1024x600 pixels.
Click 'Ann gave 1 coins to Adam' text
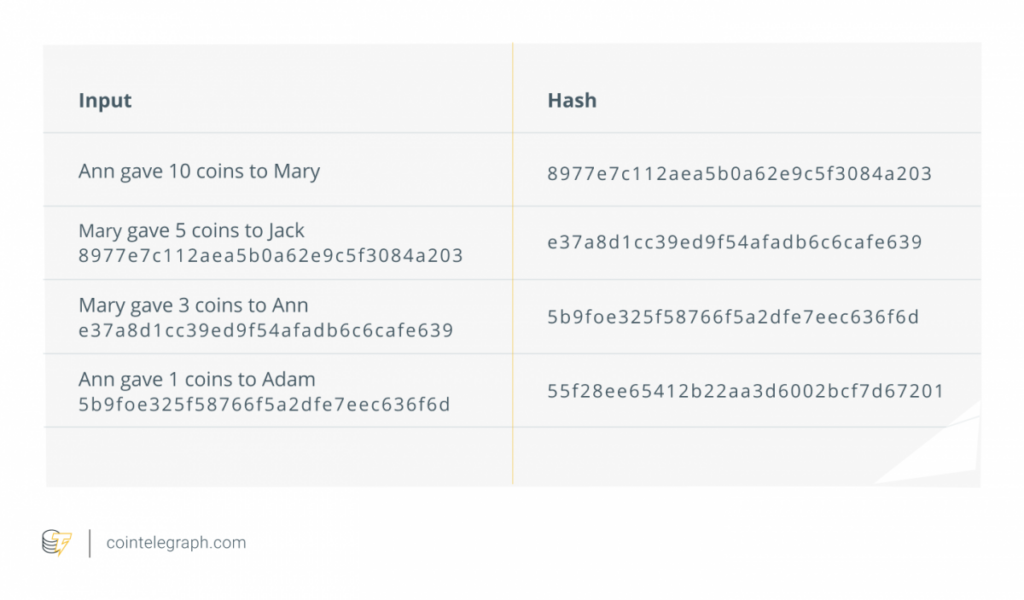[x=197, y=379]
